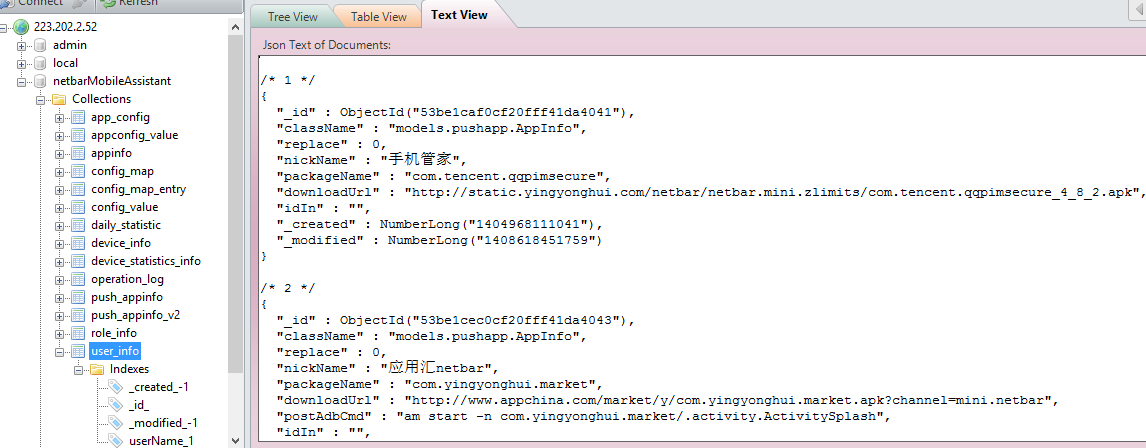Click the operation_log collection table icon
Image resolution: width=1146 pixels, height=448 pixels.
pos(78,279)
